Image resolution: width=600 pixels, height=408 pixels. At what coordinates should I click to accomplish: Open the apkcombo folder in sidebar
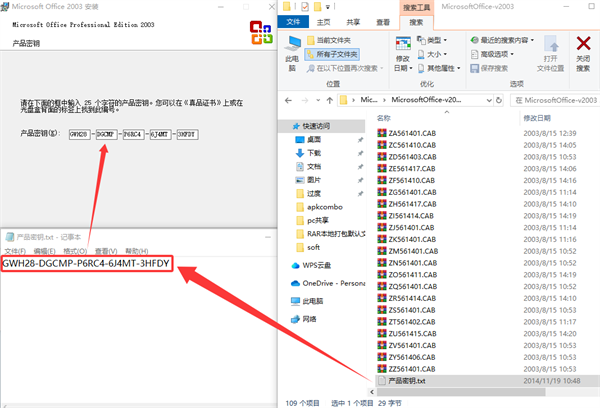[324, 207]
